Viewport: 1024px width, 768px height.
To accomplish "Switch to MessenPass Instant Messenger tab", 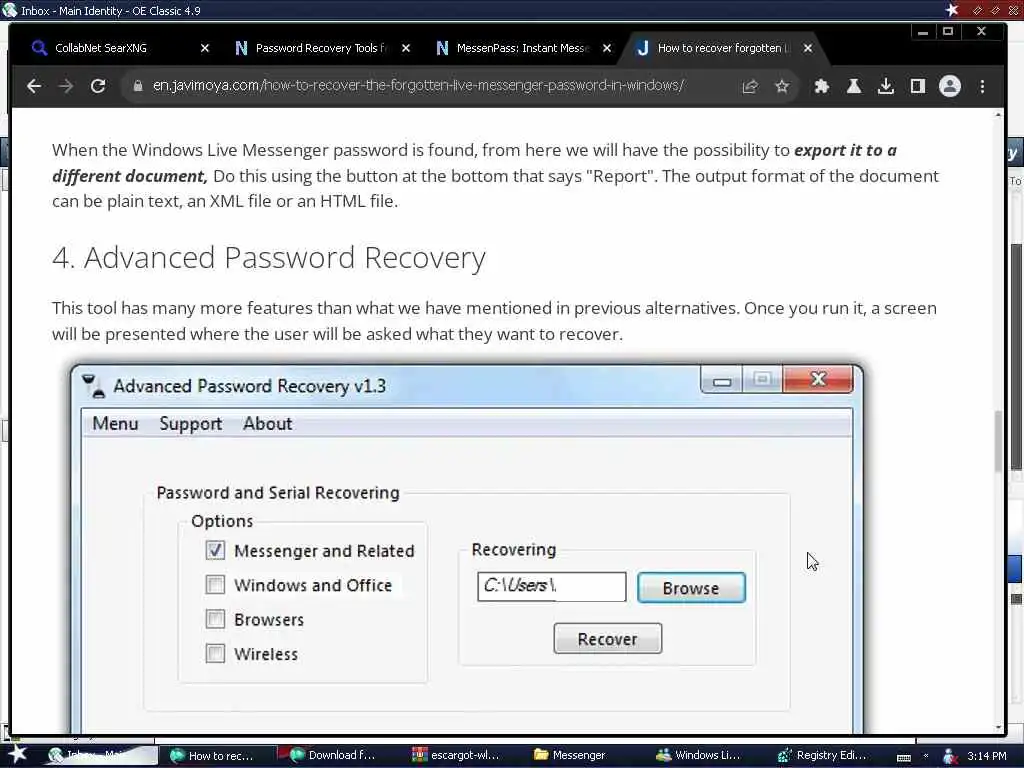I will [x=522, y=48].
